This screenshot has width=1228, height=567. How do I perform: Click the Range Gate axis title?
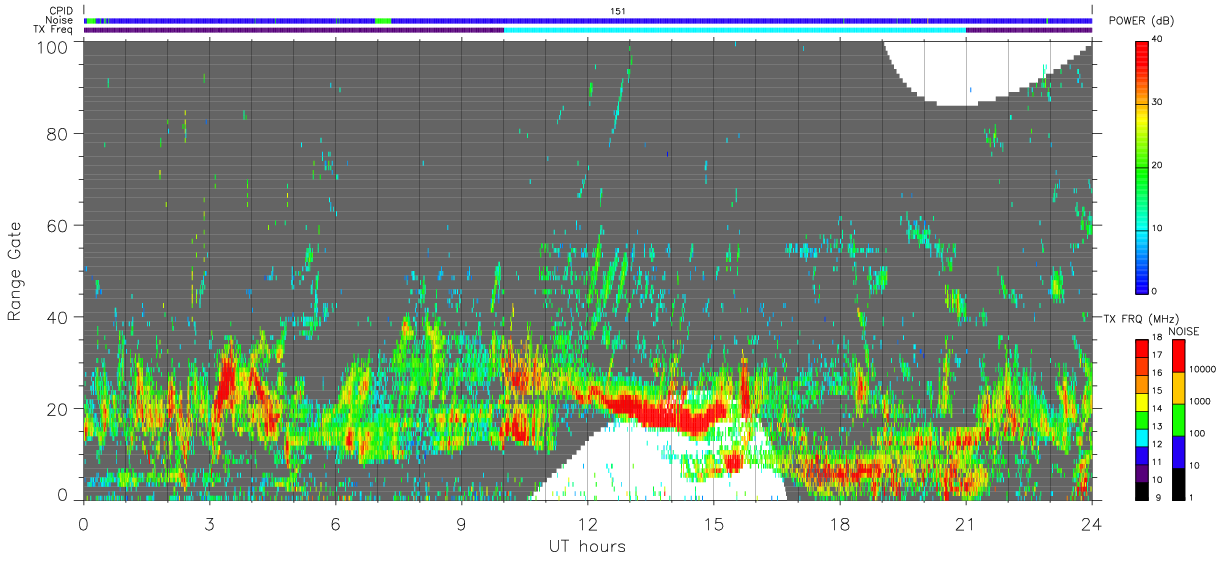click(16, 272)
